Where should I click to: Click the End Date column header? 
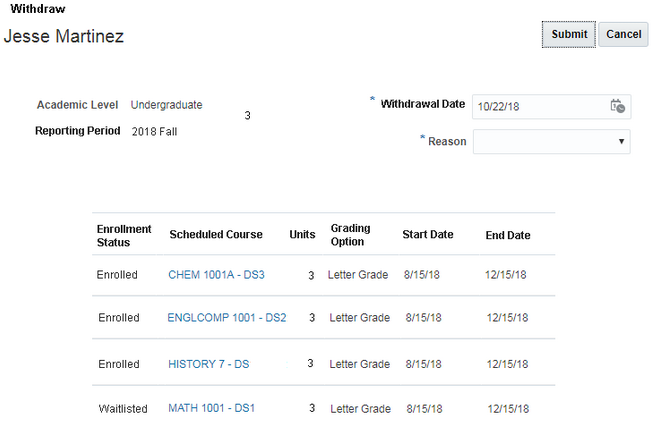coord(508,235)
